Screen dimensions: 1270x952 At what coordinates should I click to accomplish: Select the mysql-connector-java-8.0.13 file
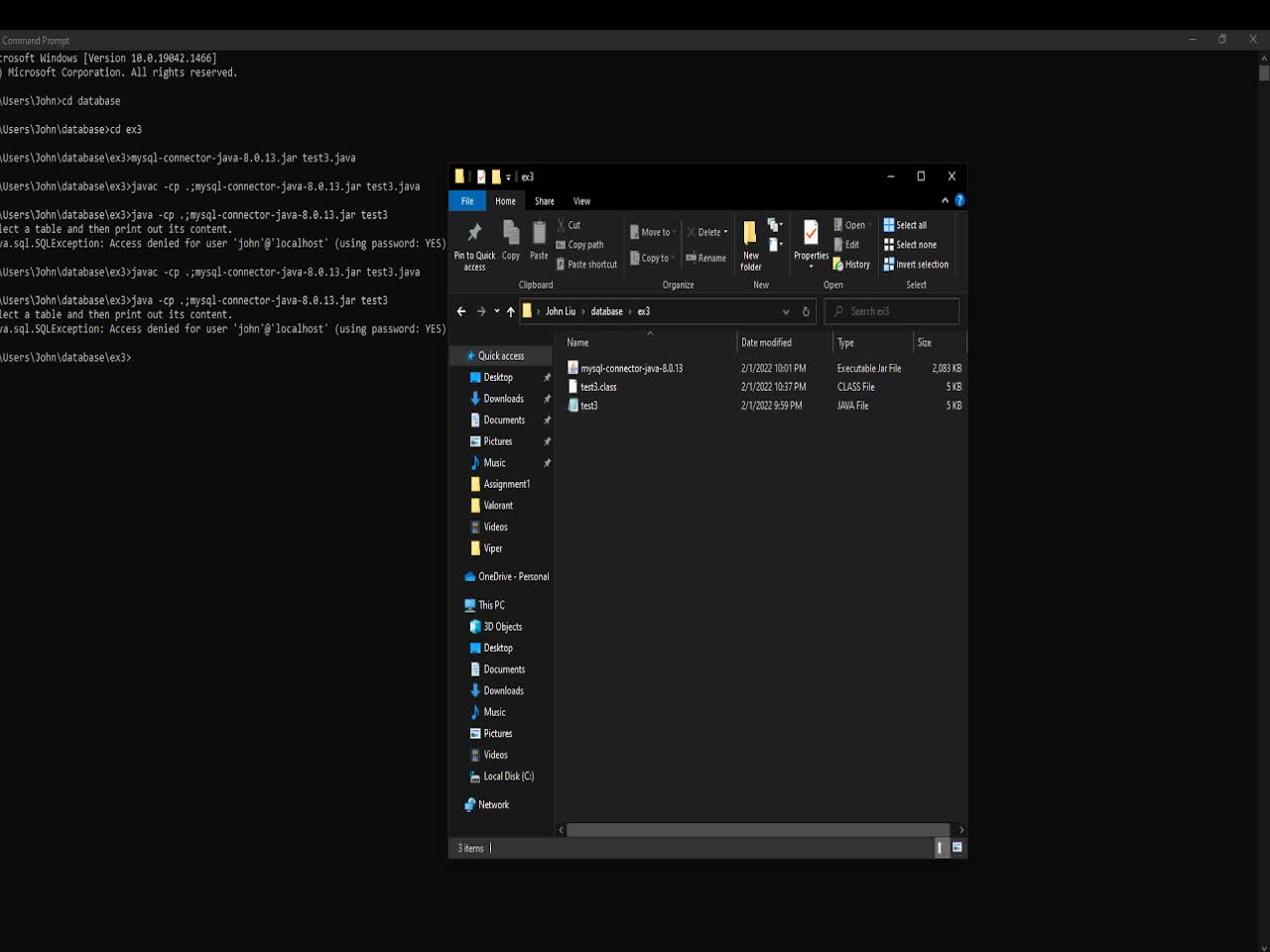click(625, 368)
